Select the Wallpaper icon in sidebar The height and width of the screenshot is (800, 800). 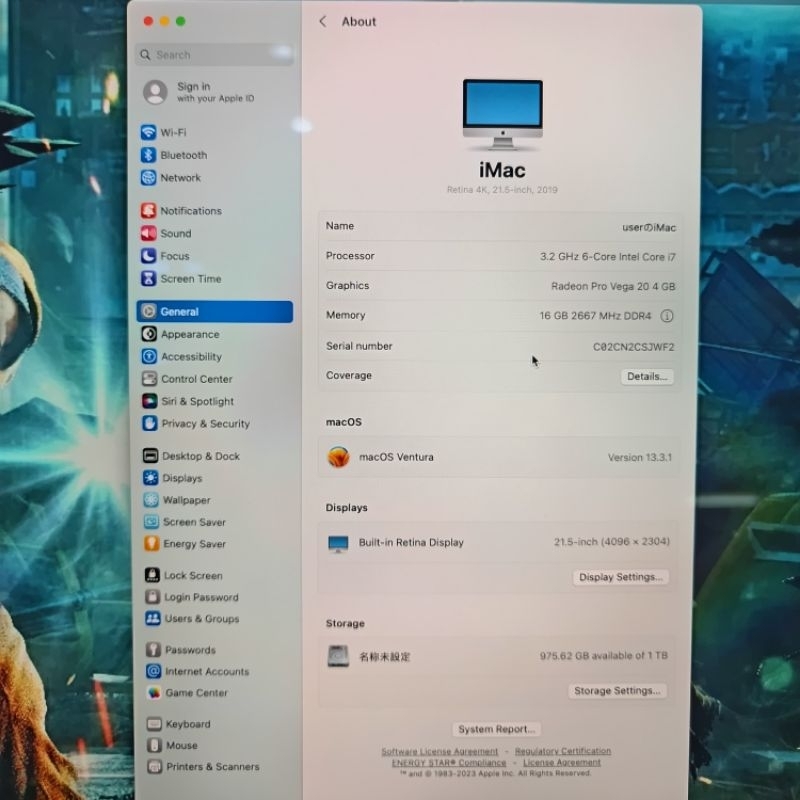(151, 500)
